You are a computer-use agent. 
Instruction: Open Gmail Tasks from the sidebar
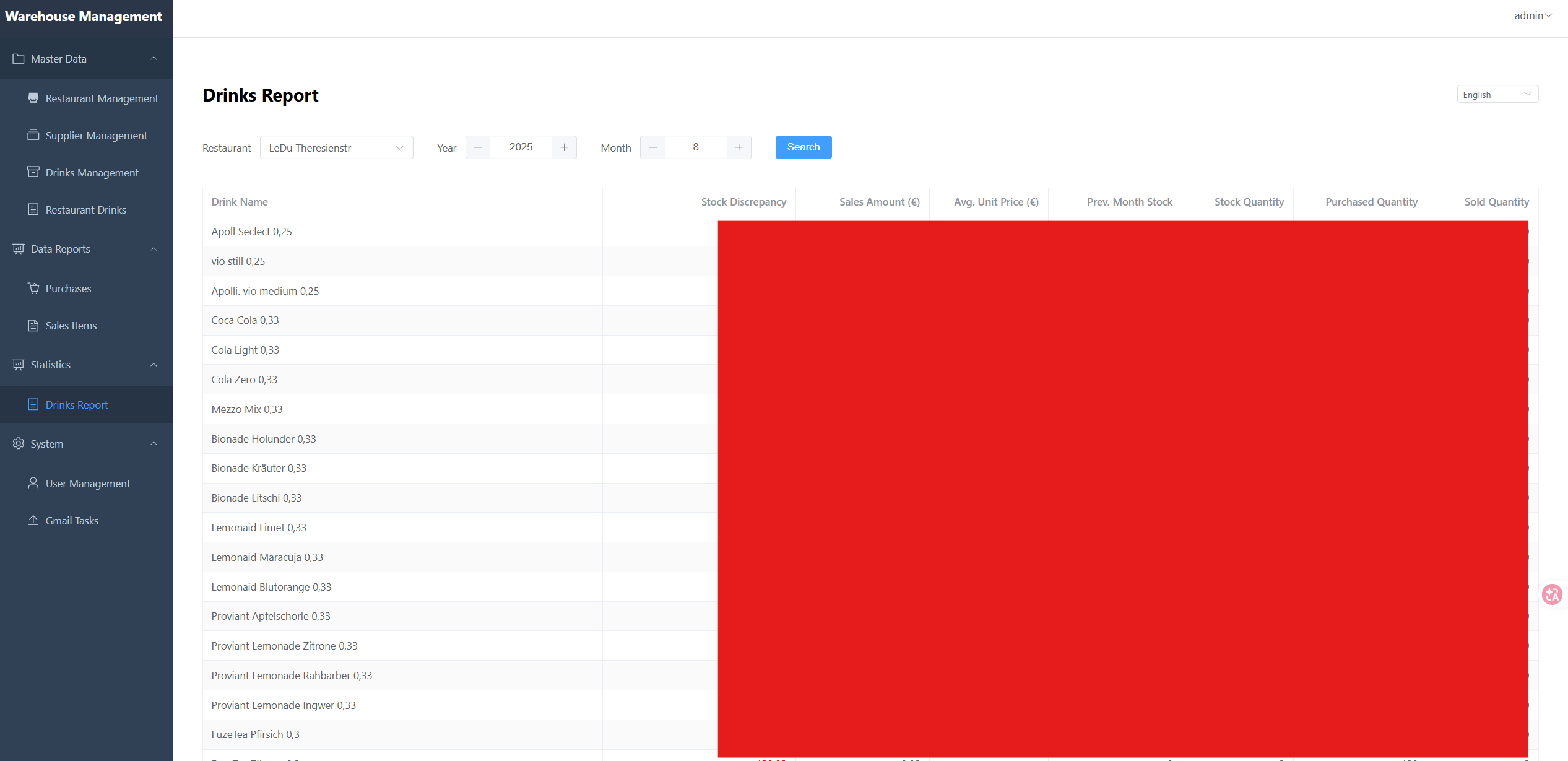(x=72, y=520)
